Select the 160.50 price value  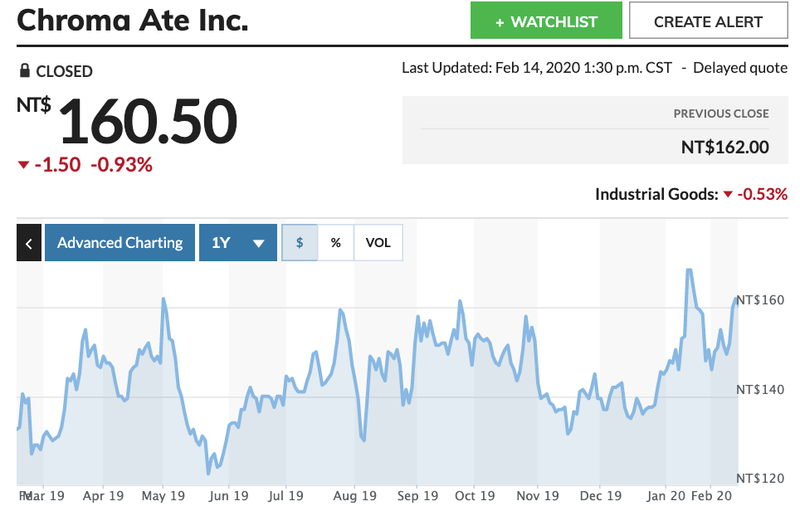click(x=148, y=121)
